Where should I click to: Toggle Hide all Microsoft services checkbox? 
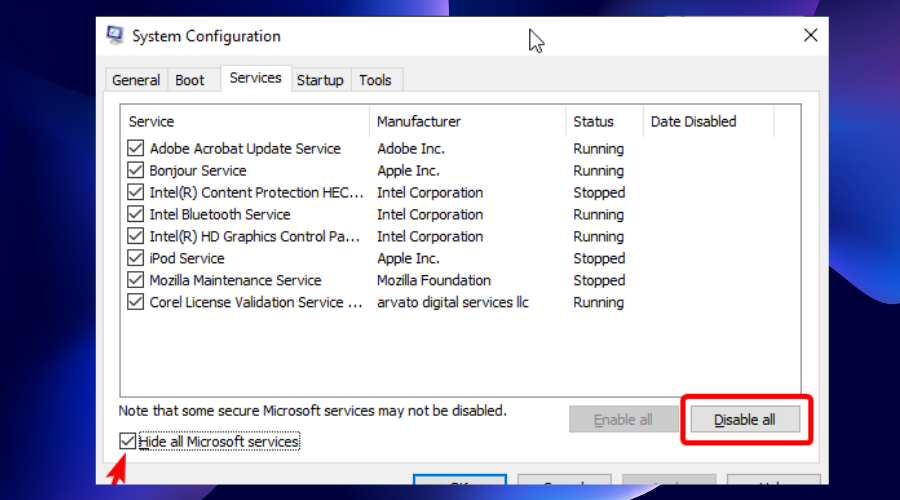127,441
